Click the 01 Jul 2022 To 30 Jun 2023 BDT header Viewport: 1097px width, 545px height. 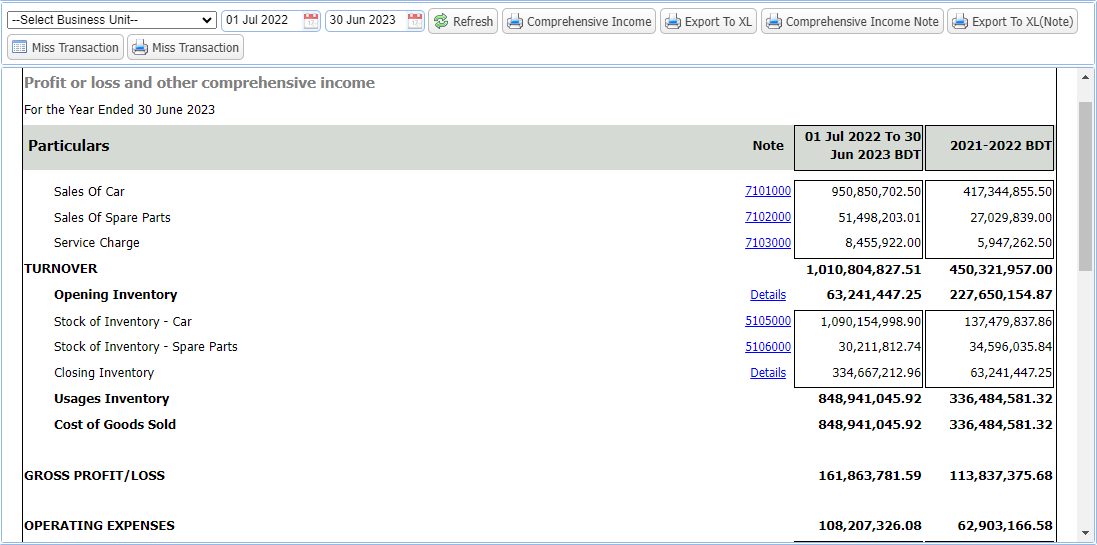(858, 148)
